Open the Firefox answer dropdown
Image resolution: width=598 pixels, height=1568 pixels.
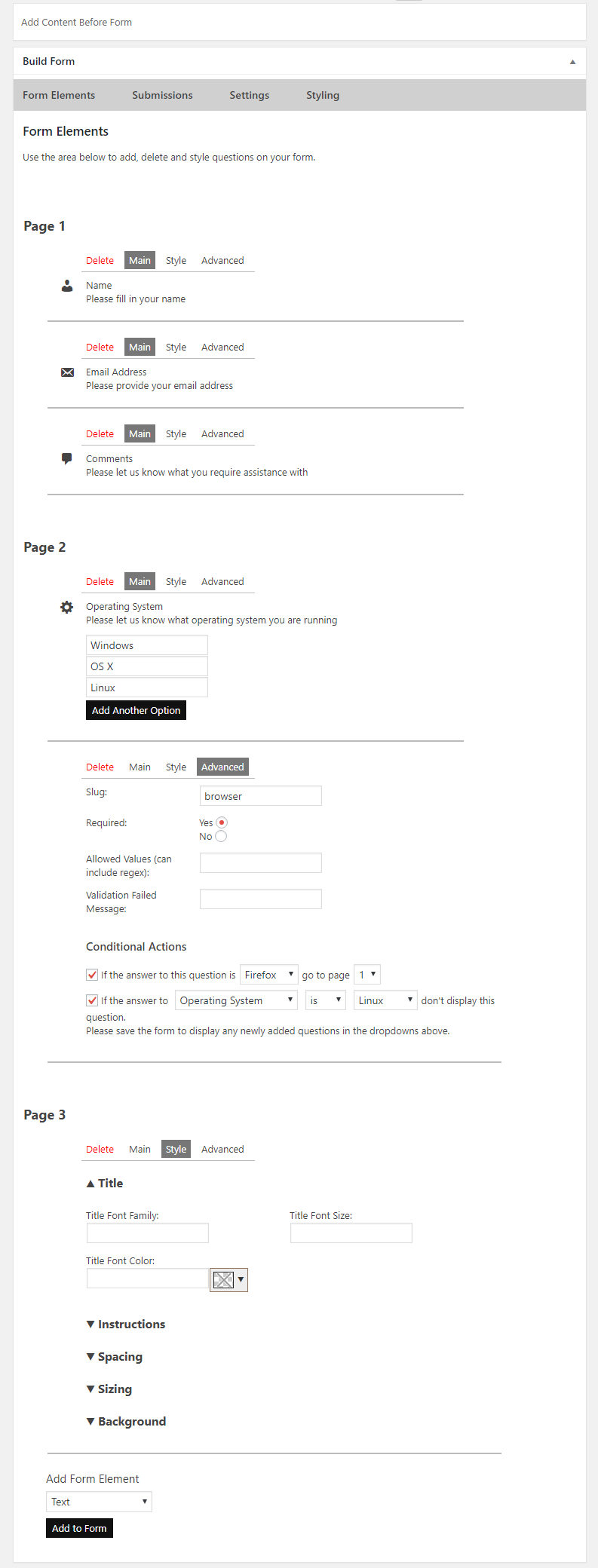[269, 975]
